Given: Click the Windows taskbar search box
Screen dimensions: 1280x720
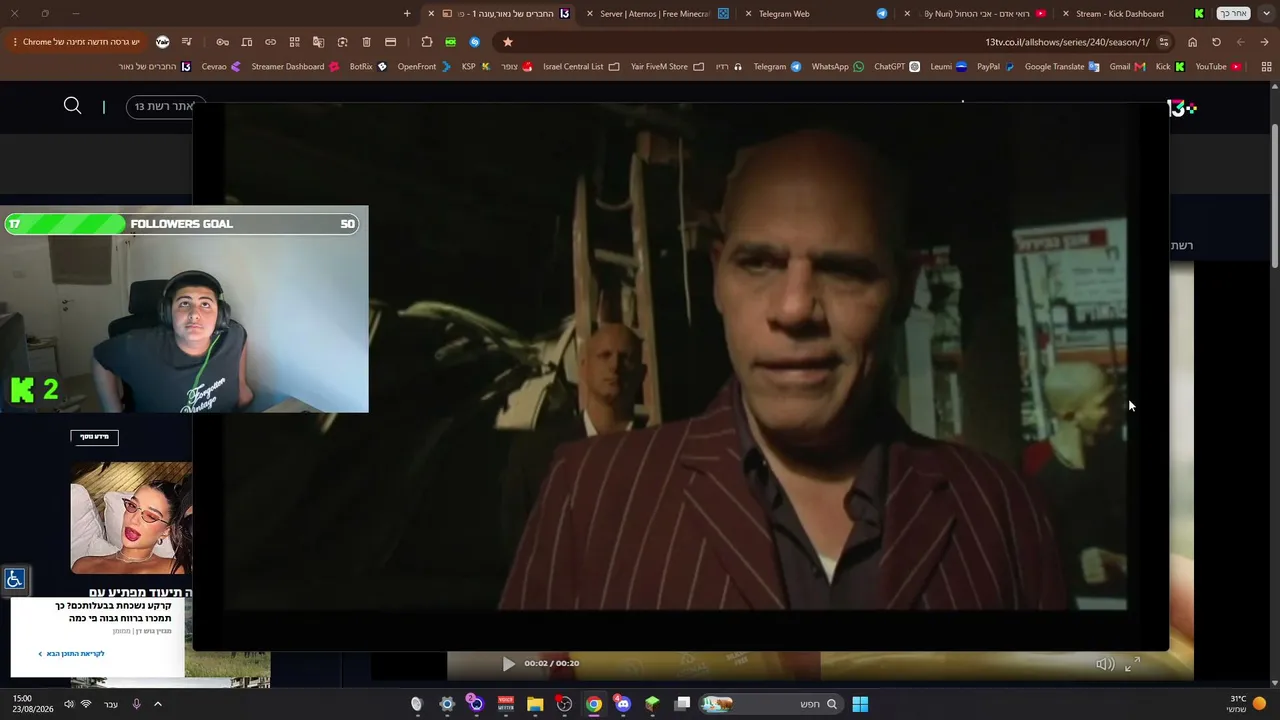Looking at the screenshot, I should point(770,704).
